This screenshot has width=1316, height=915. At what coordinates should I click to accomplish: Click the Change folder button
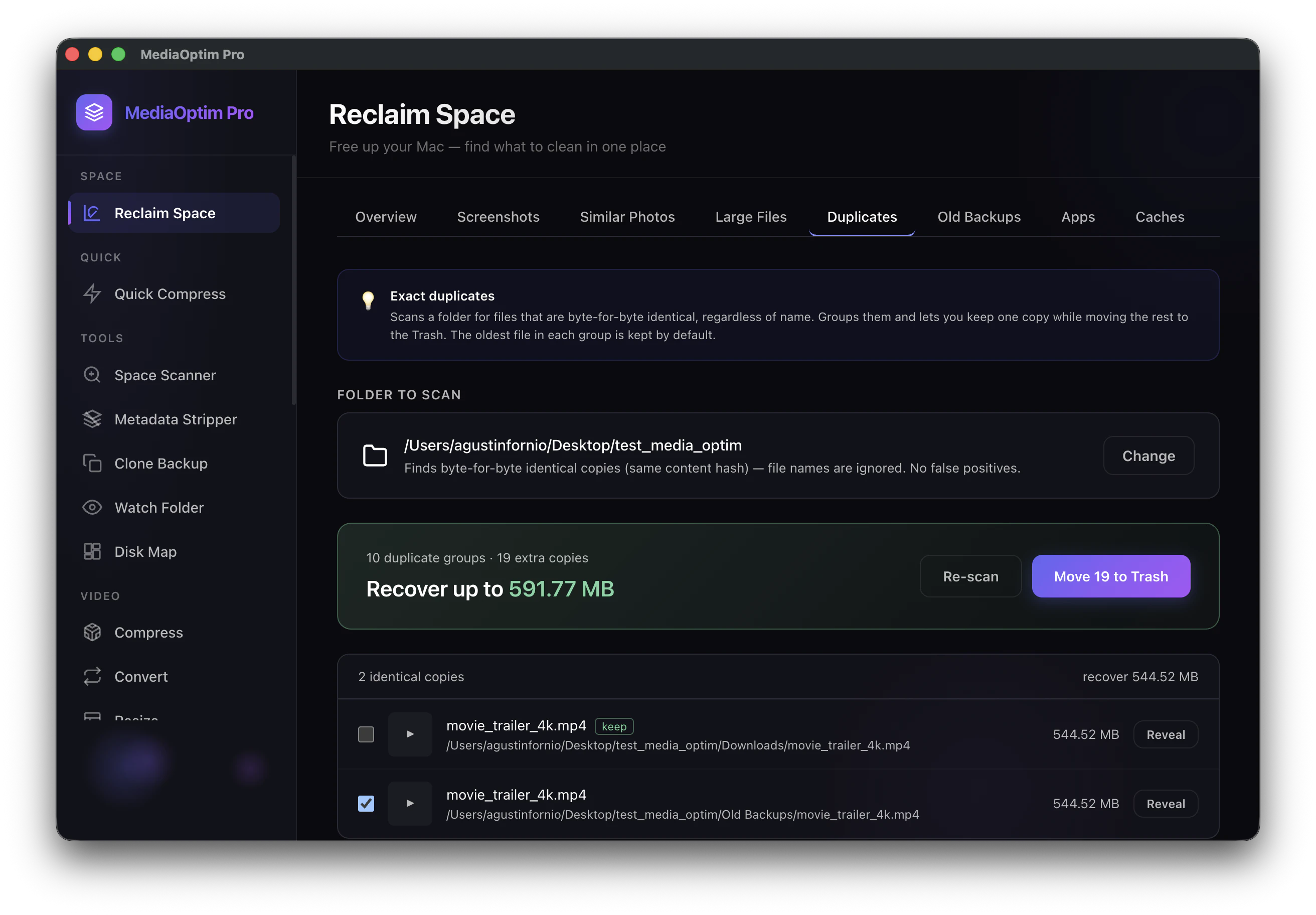click(x=1148, y=456)
